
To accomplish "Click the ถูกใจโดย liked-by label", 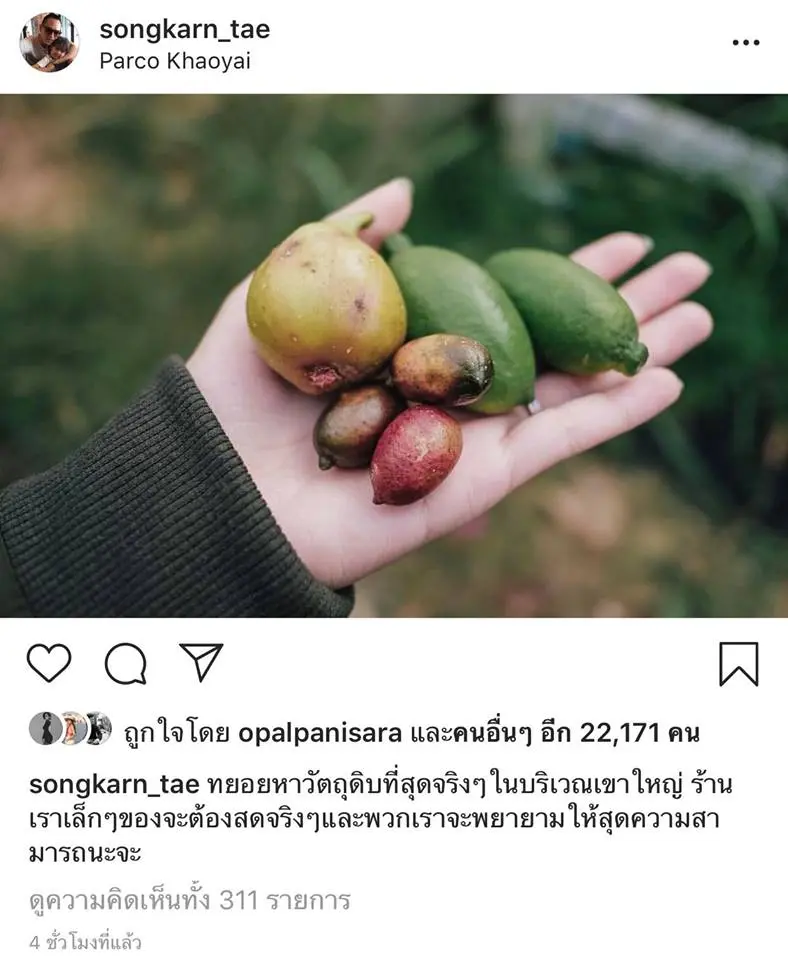I will [x=177, y=732].
